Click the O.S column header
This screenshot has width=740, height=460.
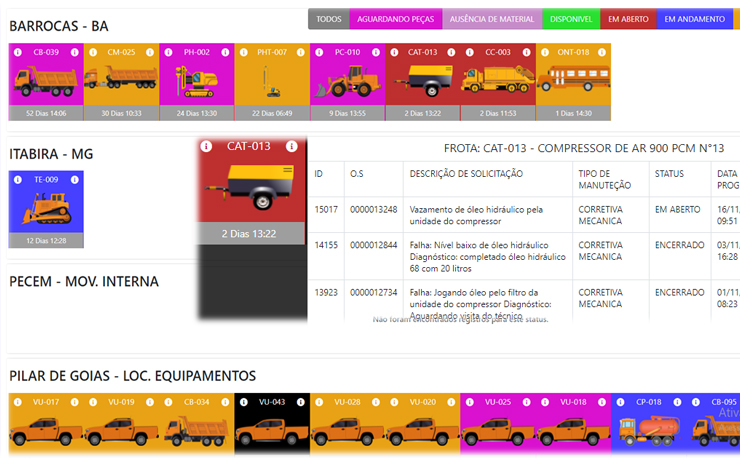(x=357, y=174)
